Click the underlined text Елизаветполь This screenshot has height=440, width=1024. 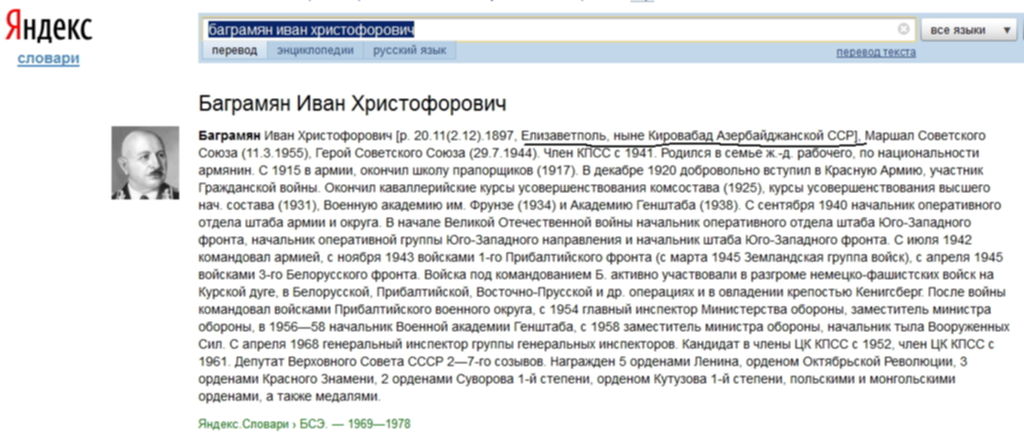pyautogui.click(x=567, y=134)
